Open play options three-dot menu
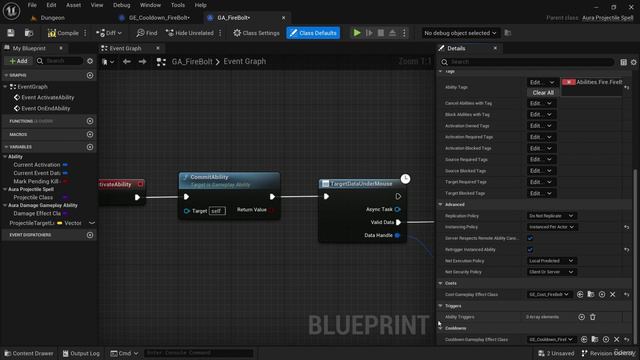640x360 pixels. point(404,33)
